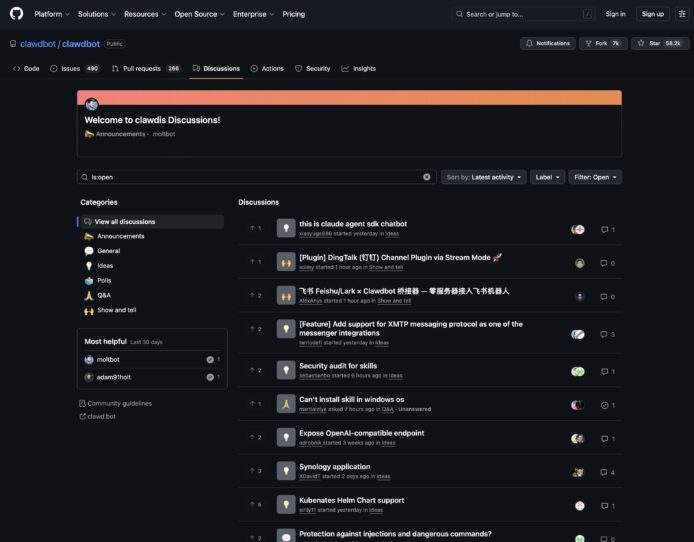Upvote 'Security audit for skills' discussion
Image resolution: width=694 pixels, height=542 pixels.
click(x=254, y=370)
